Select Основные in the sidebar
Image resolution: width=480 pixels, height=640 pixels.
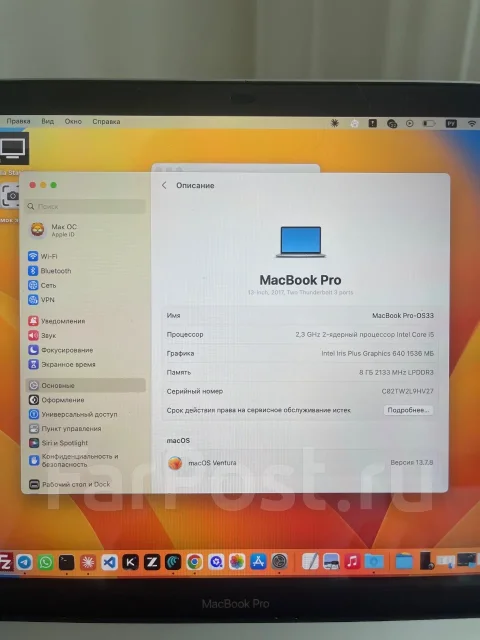tap(86, 385)
